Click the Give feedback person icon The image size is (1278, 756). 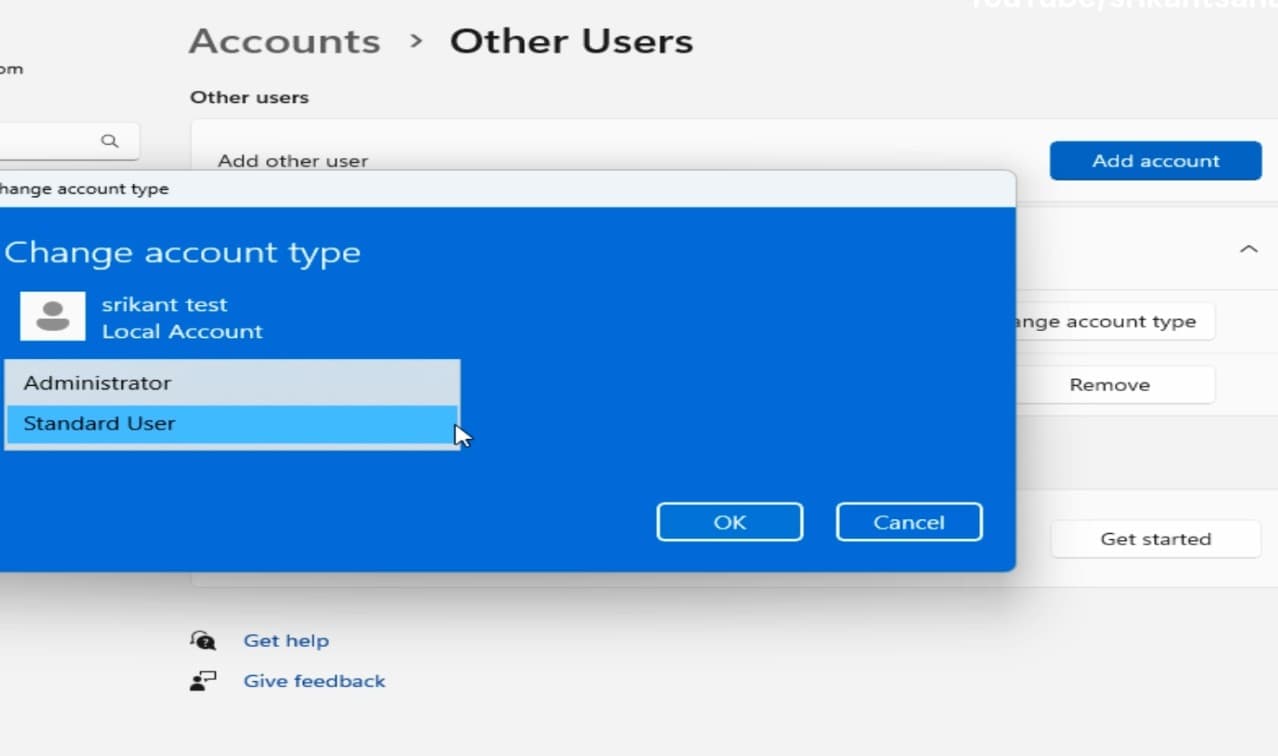203,681
